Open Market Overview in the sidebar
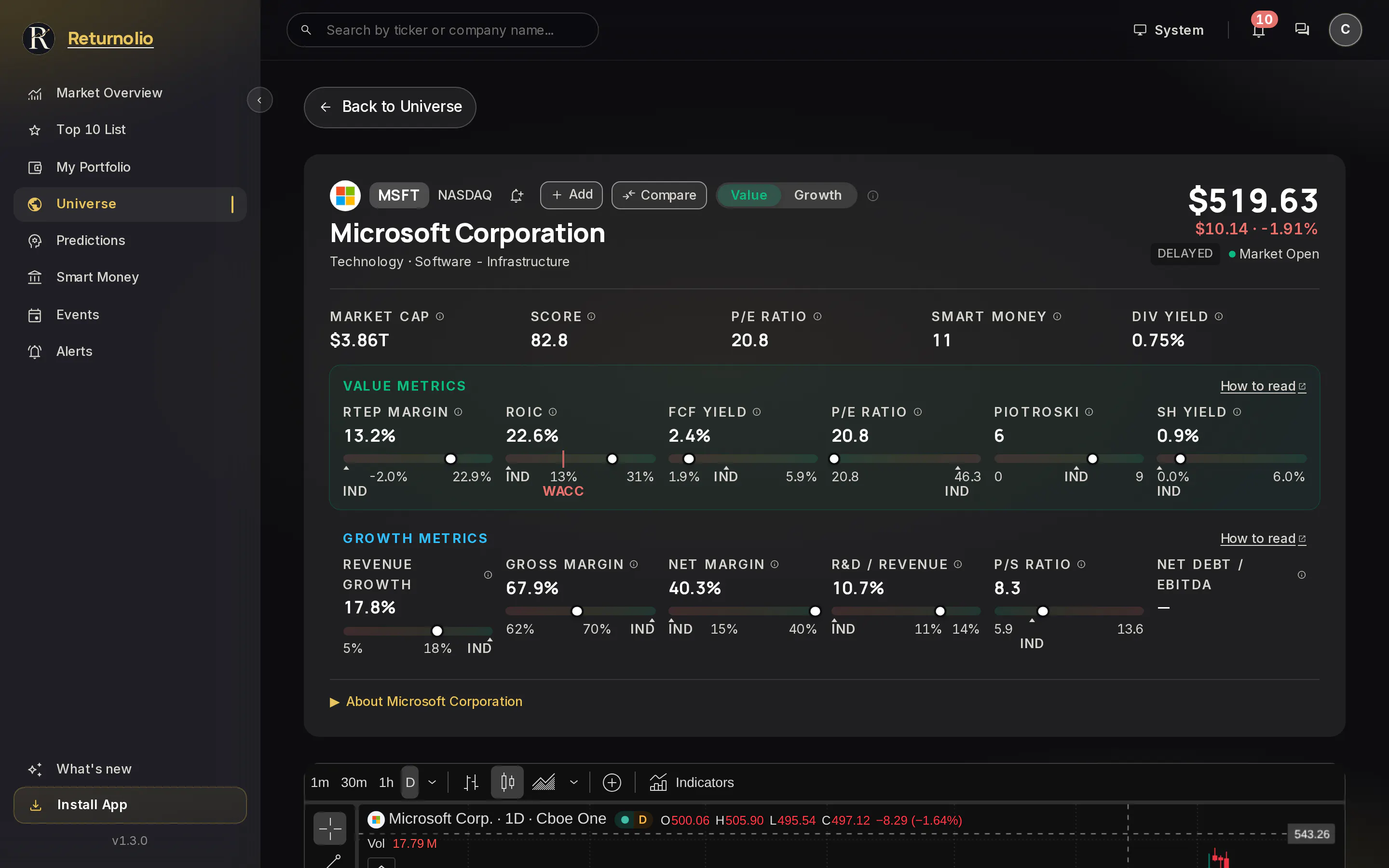This screenshot has height=868, width=1389. 130,93
